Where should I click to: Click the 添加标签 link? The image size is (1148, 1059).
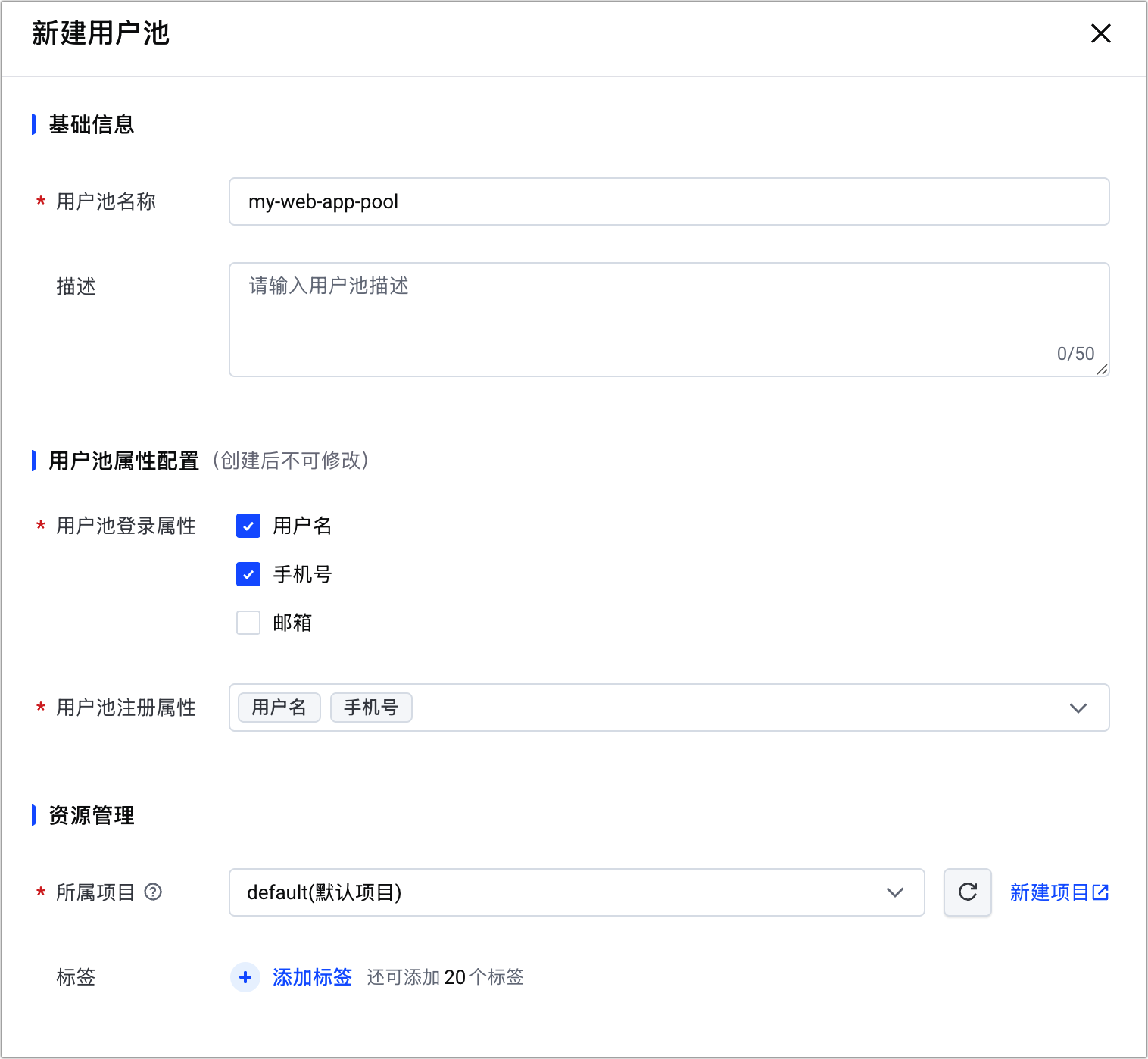(x=313, y=977)
